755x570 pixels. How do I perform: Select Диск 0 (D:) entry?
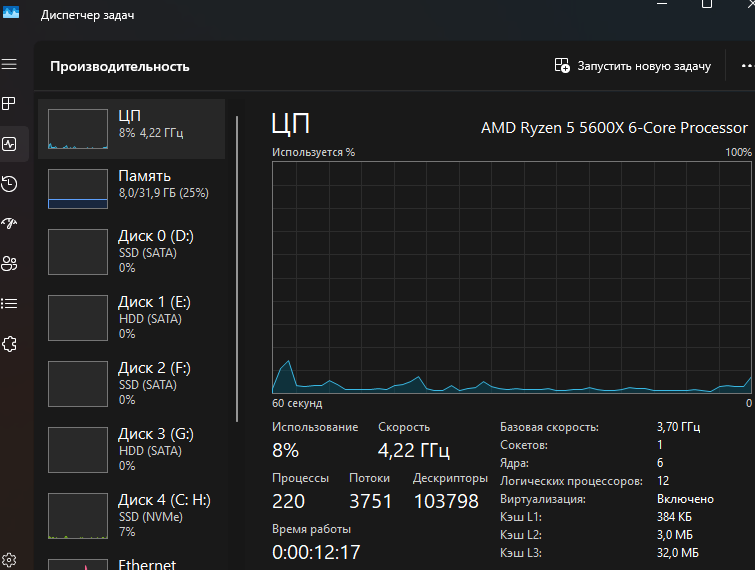tap(131, 252)
